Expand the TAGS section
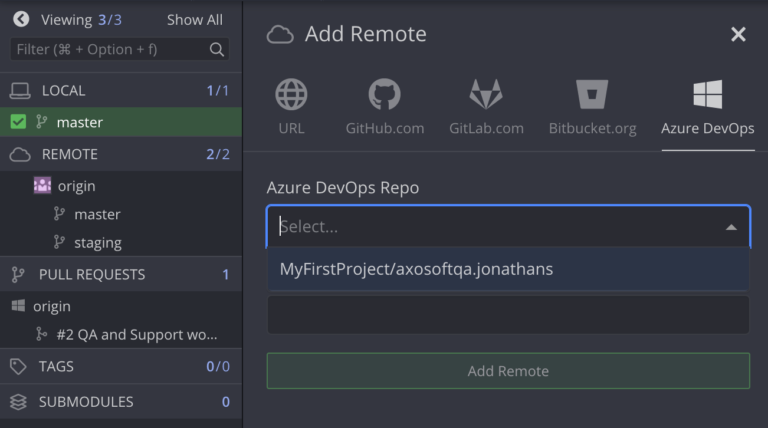The width and height of the screenshot is (768, 428). pyautogui.click(x=56, y=366)
